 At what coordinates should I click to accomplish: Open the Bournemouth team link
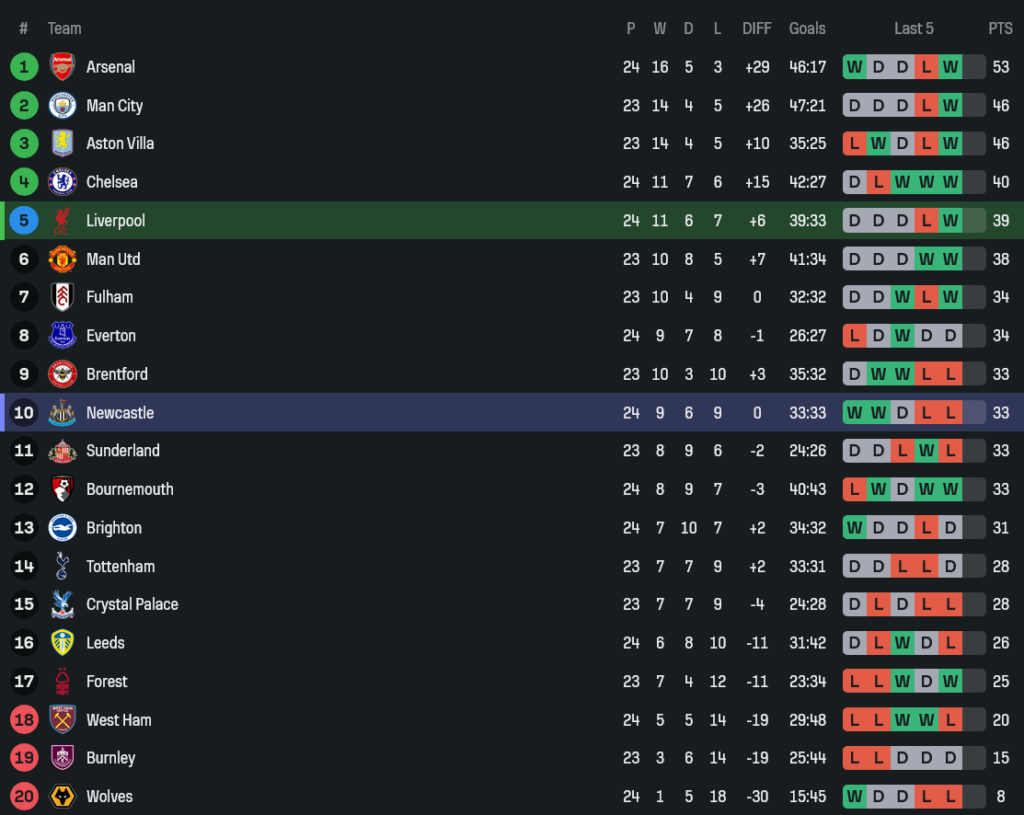pos(130,489)
